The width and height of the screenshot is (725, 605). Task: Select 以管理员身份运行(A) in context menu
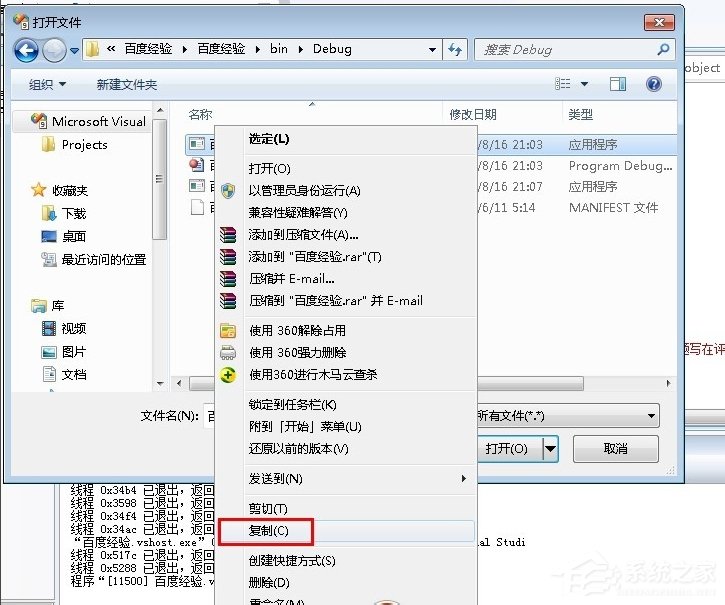304,190
